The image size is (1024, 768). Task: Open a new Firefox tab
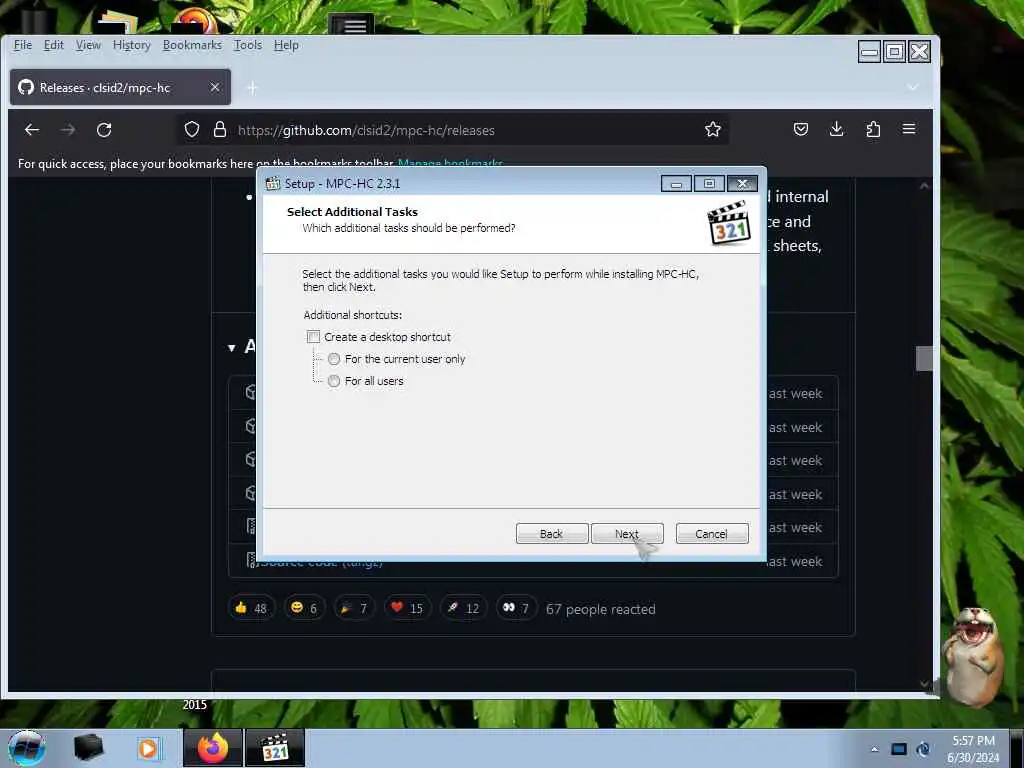252,88
